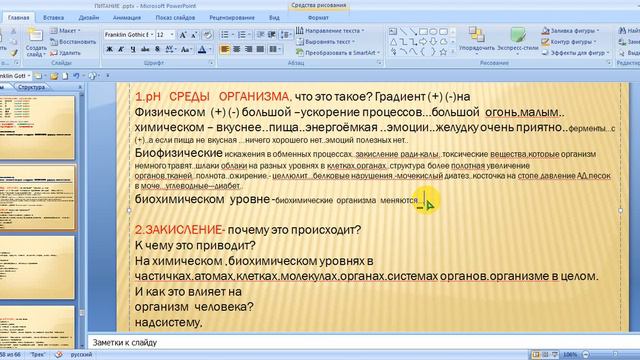640x360 pixels.
Task: Click the undo arrow in quick access toolbar
Action: [76, 76]
